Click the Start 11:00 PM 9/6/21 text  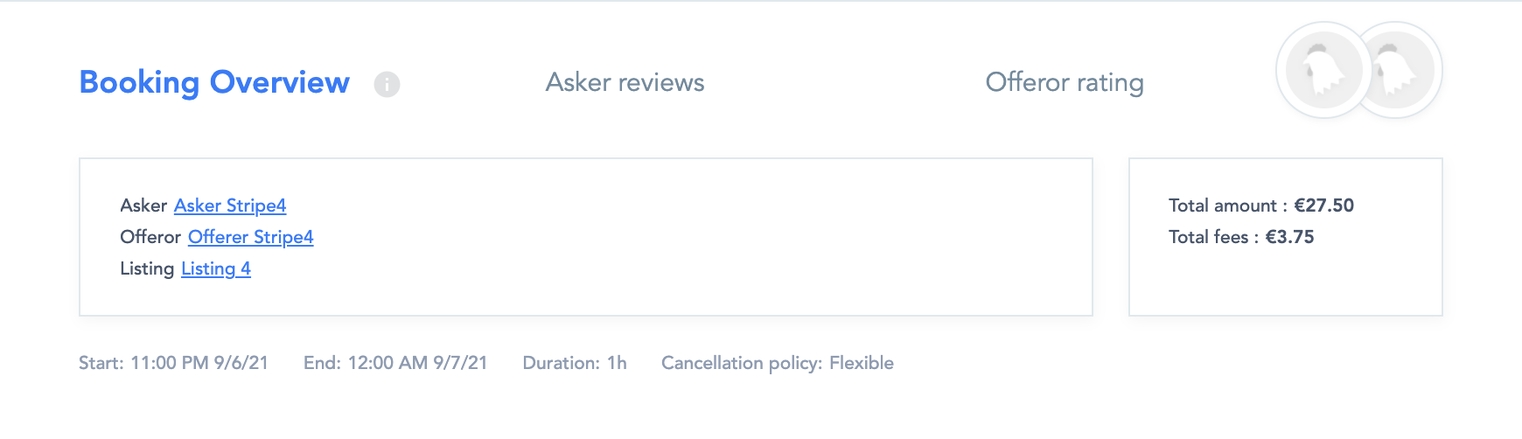tap(173, 362)
